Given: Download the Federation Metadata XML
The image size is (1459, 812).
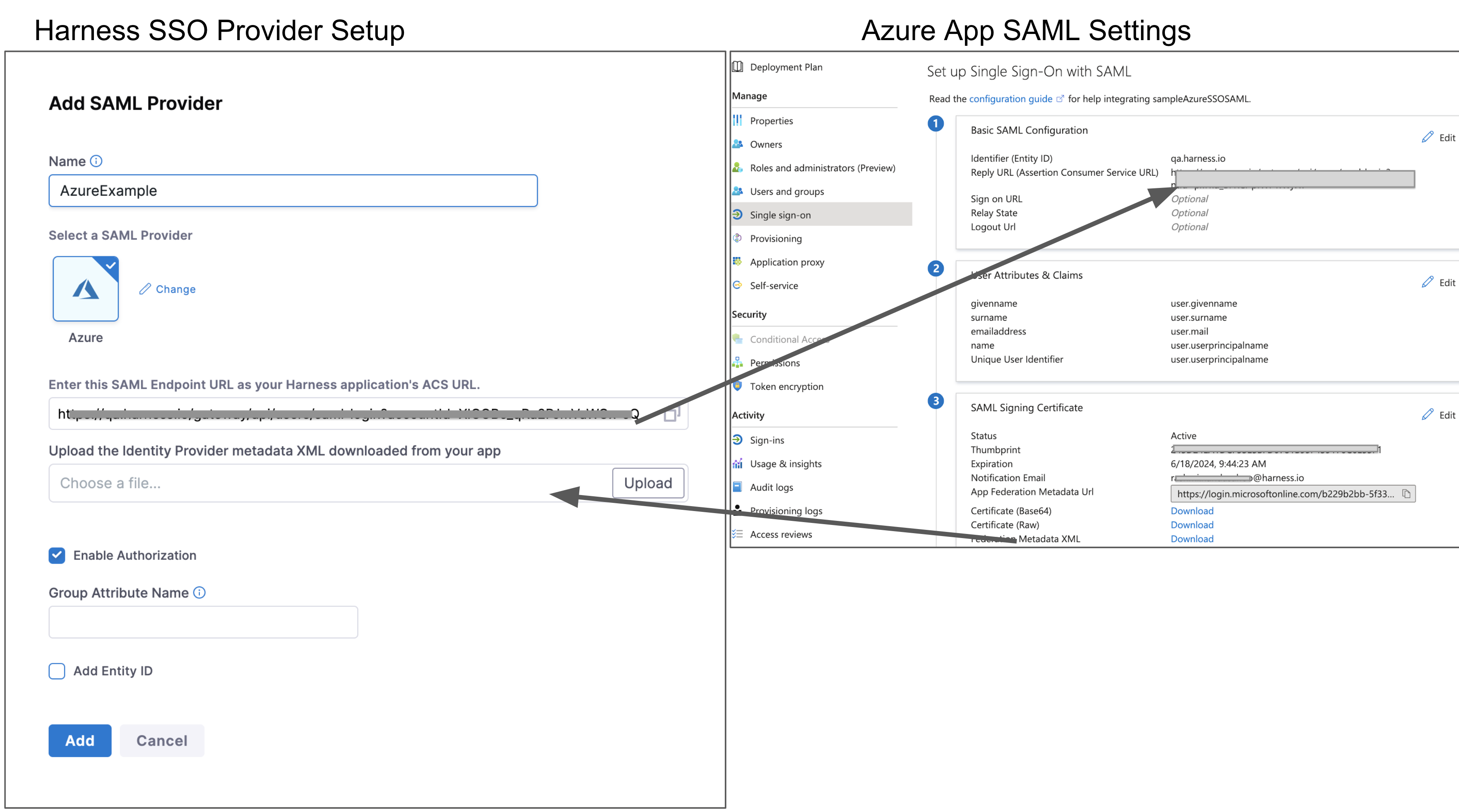Looking at the screenshot, I should pyautogui.click(x=1192, y=538).
